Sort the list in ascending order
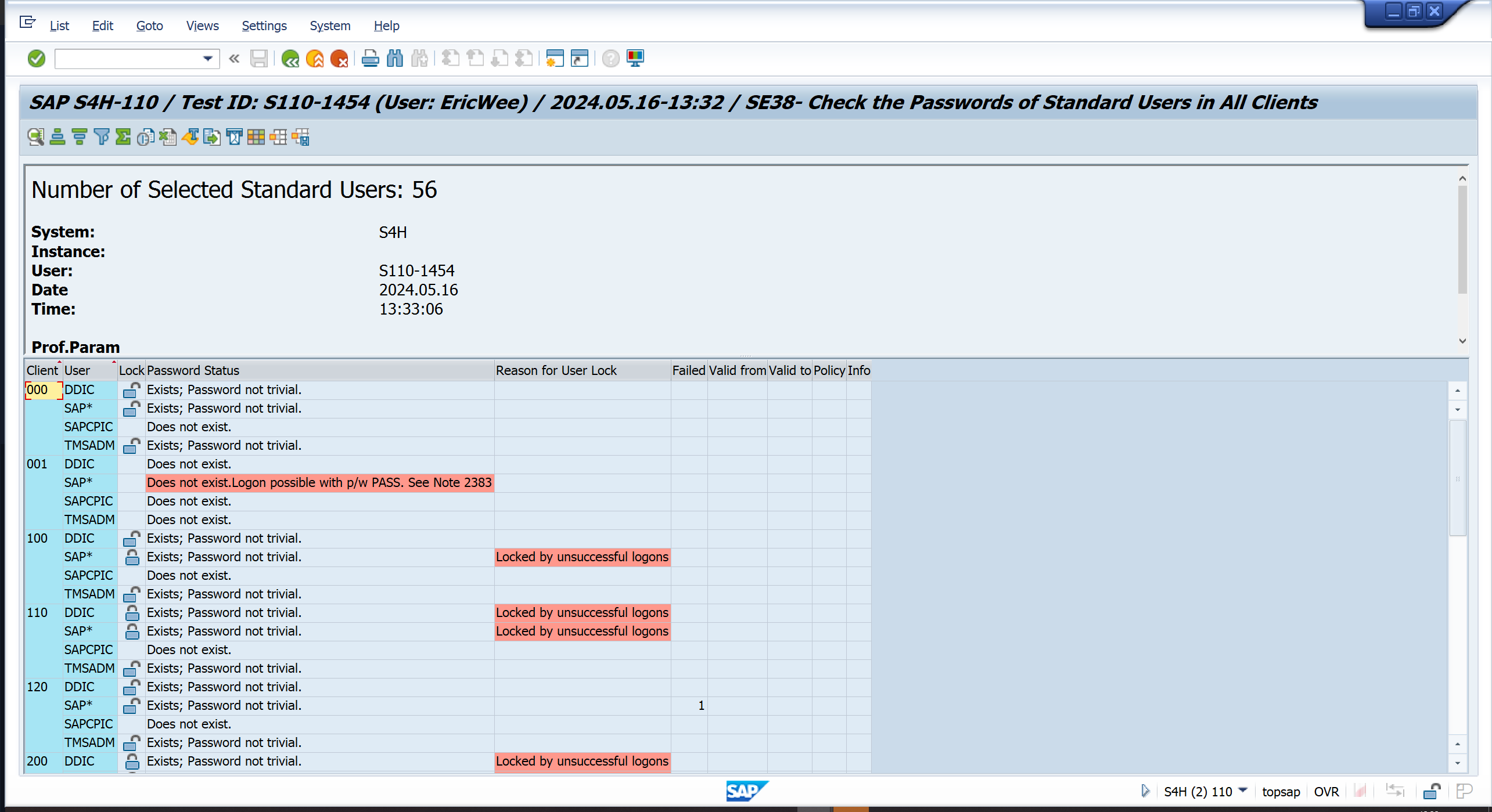This screenshot has width=1492, height=812. pos(57,138)
